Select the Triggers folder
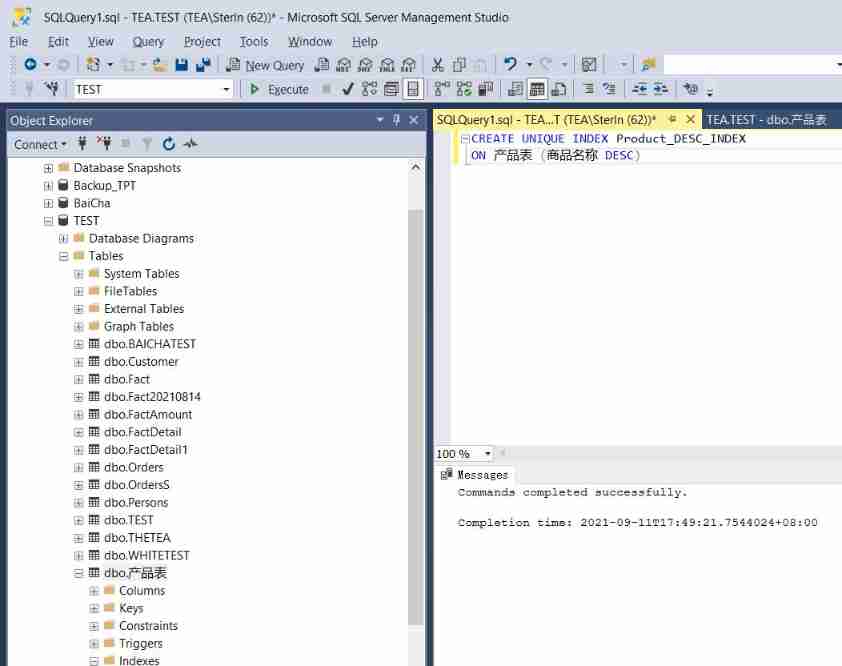This screenshot has width=842, height=666. coord(140,643)
